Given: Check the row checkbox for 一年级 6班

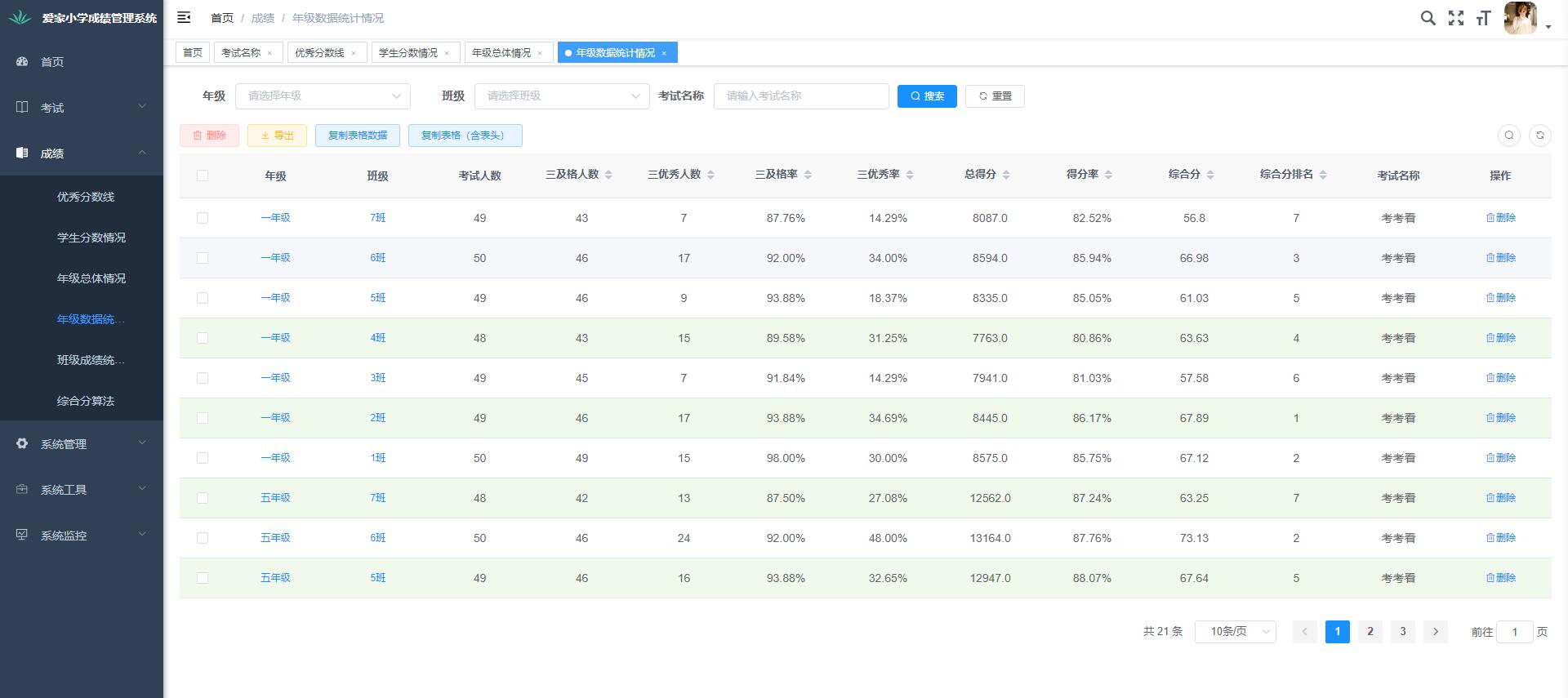Looking at the screenshot, I should (x=203, y=258).
